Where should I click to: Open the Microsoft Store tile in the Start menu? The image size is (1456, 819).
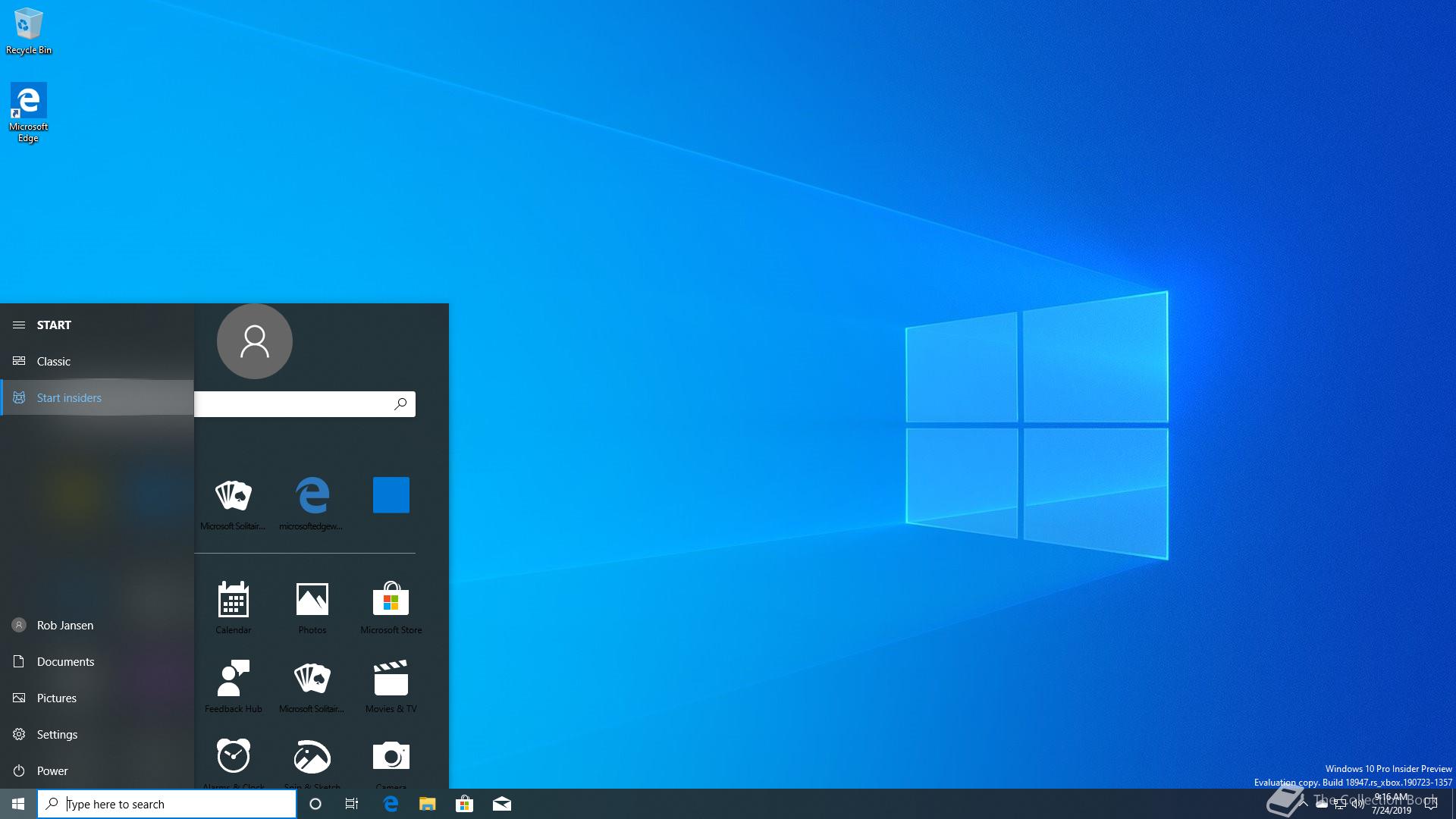point(391,607)
